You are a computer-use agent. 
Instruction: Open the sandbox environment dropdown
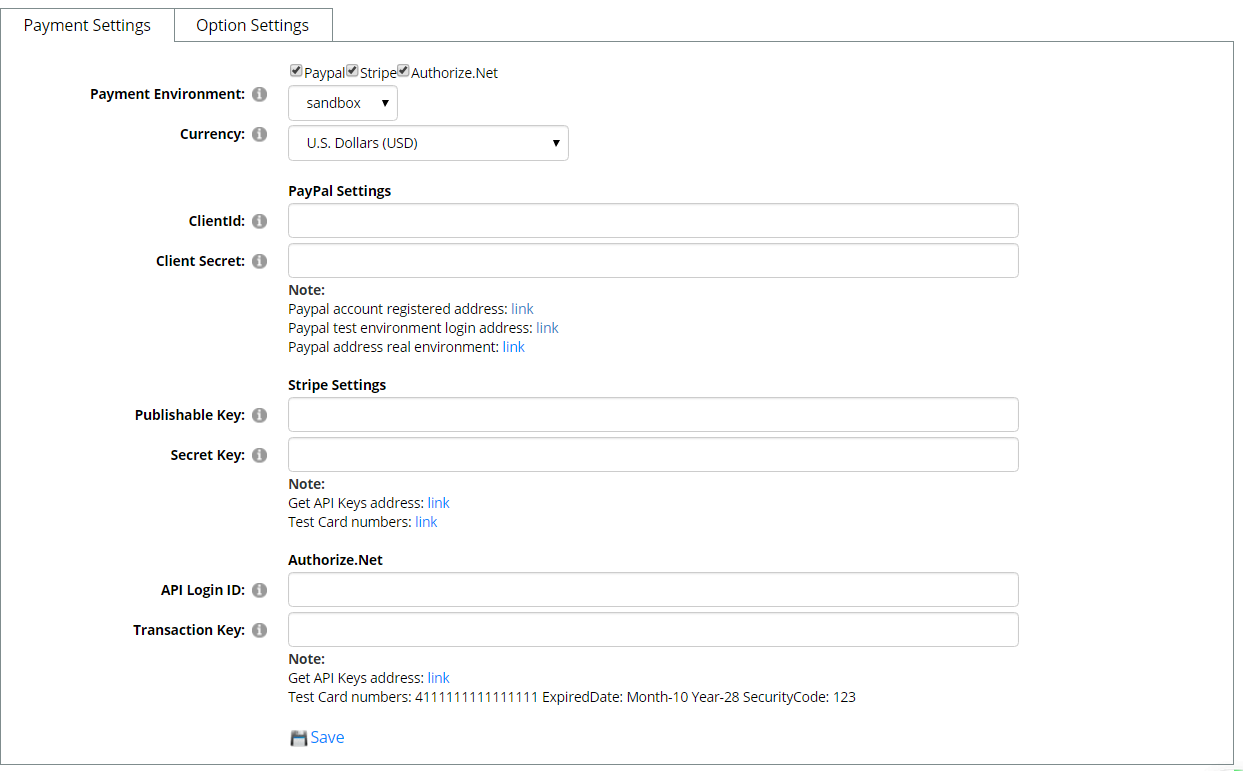[x=343, y=103]
